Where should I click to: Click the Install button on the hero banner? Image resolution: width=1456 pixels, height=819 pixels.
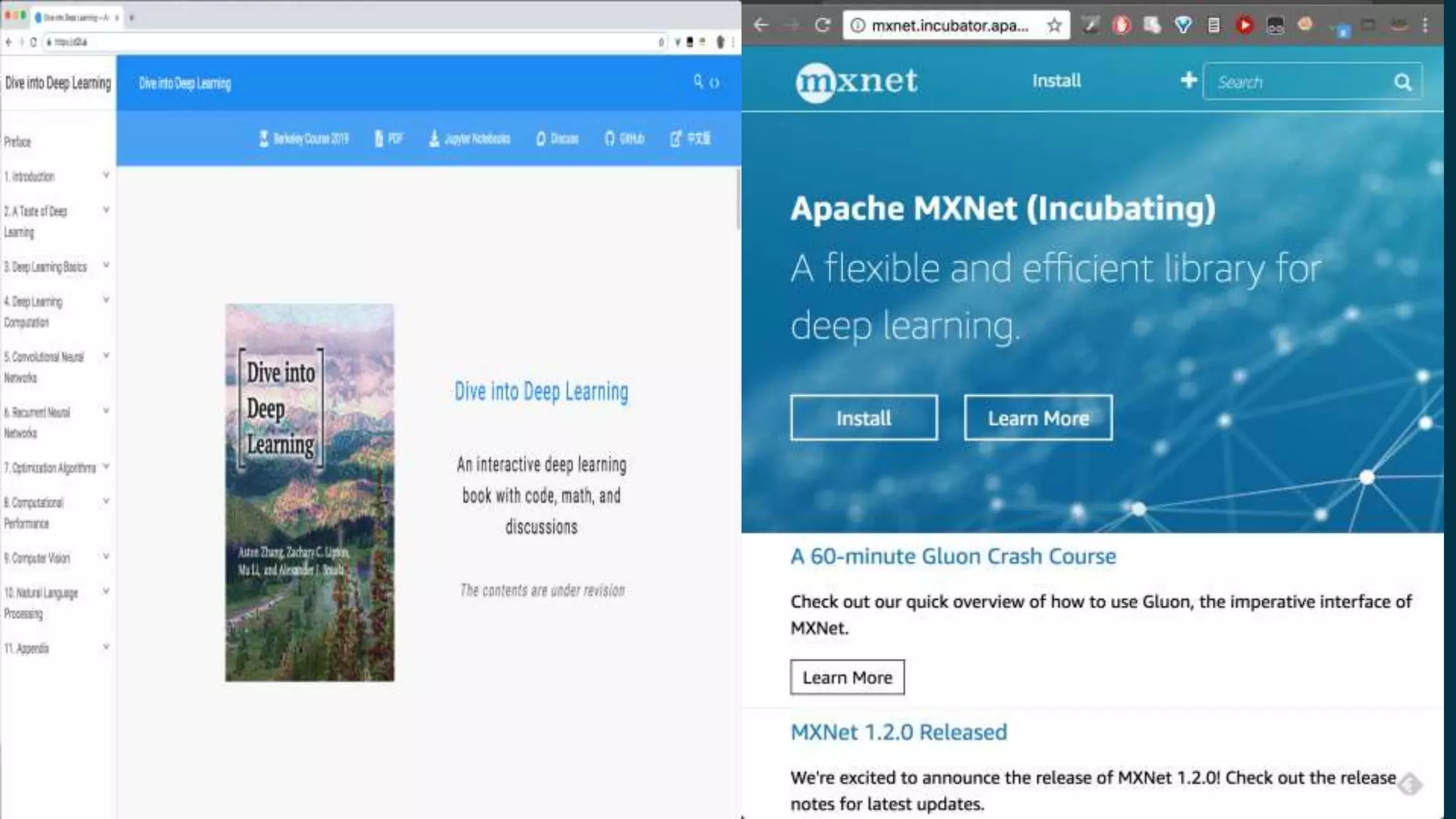(x=863, y=418)
